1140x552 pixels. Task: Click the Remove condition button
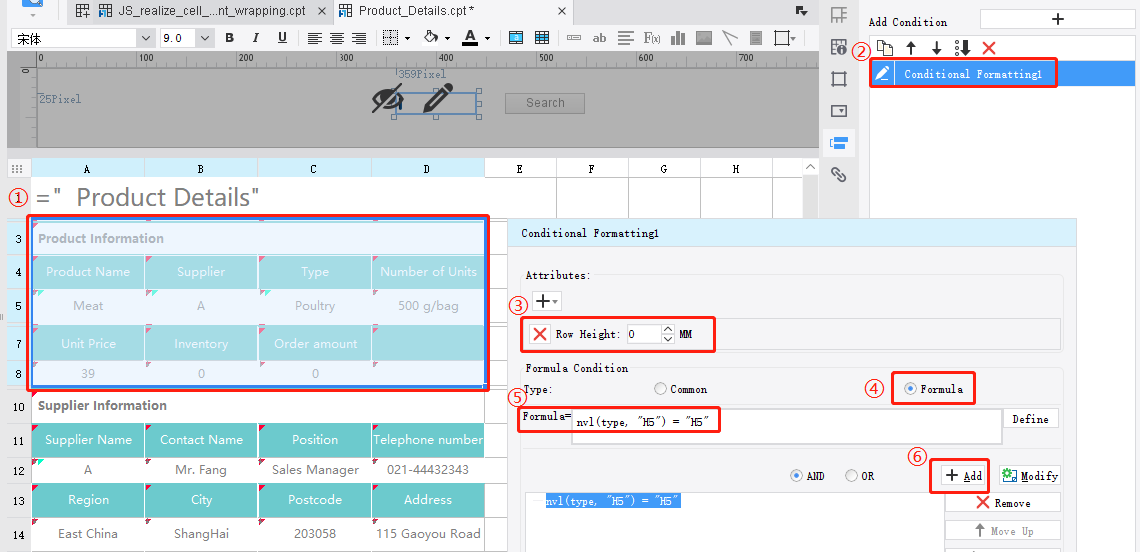coord(1003,503)
